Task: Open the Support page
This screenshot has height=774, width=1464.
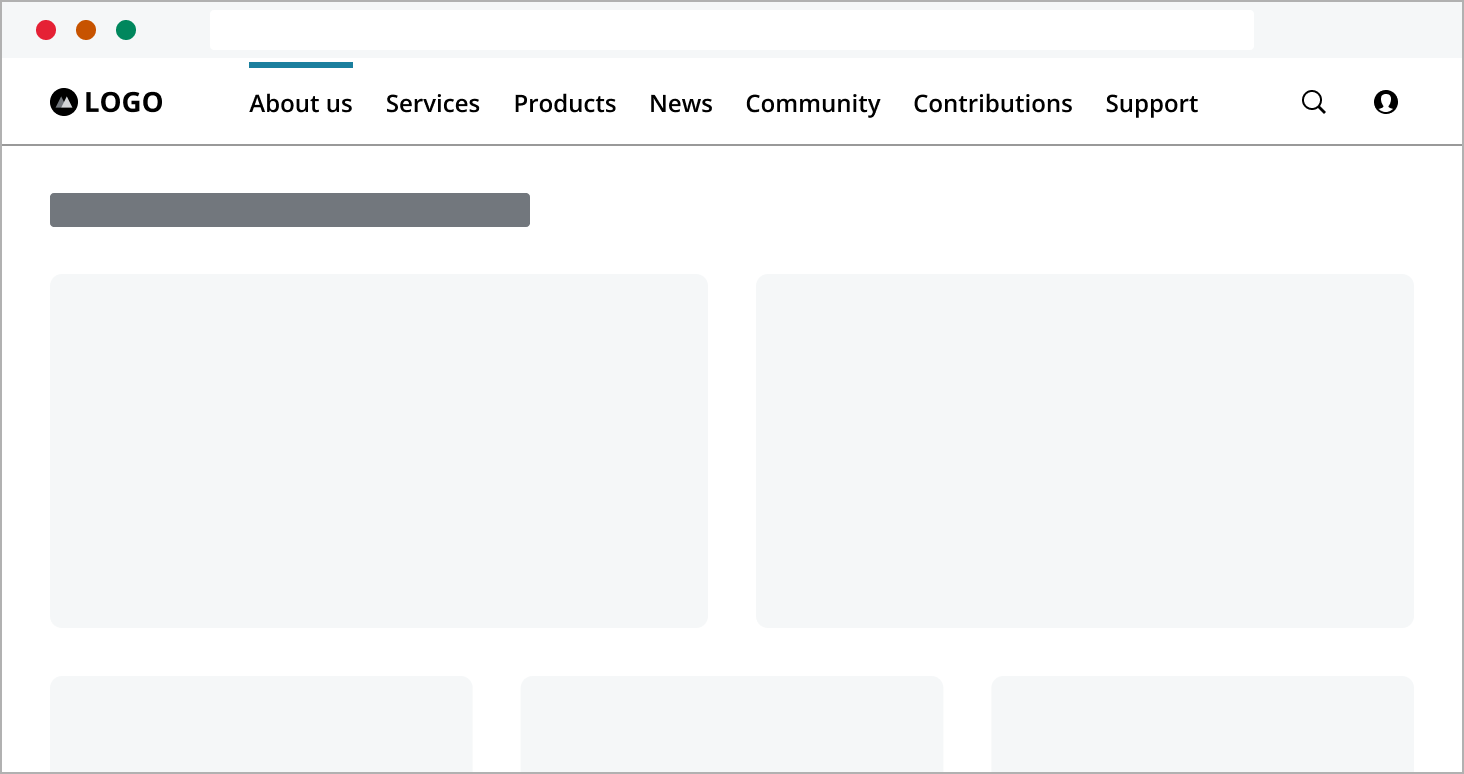Action: 1151,103
